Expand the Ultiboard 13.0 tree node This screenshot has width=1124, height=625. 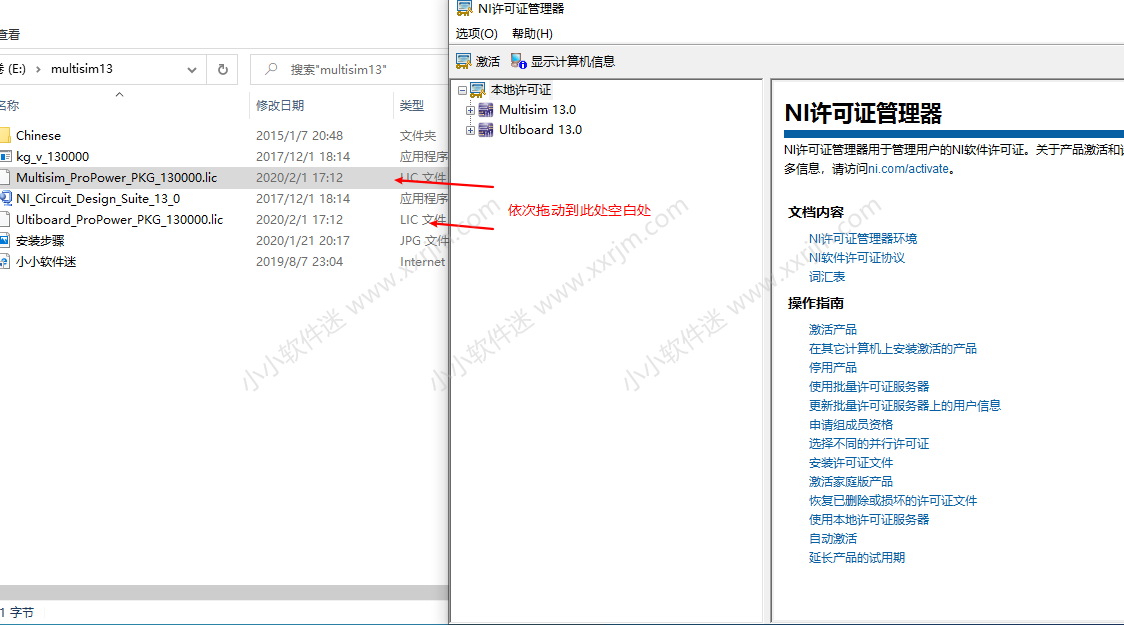tap(470, 130)
